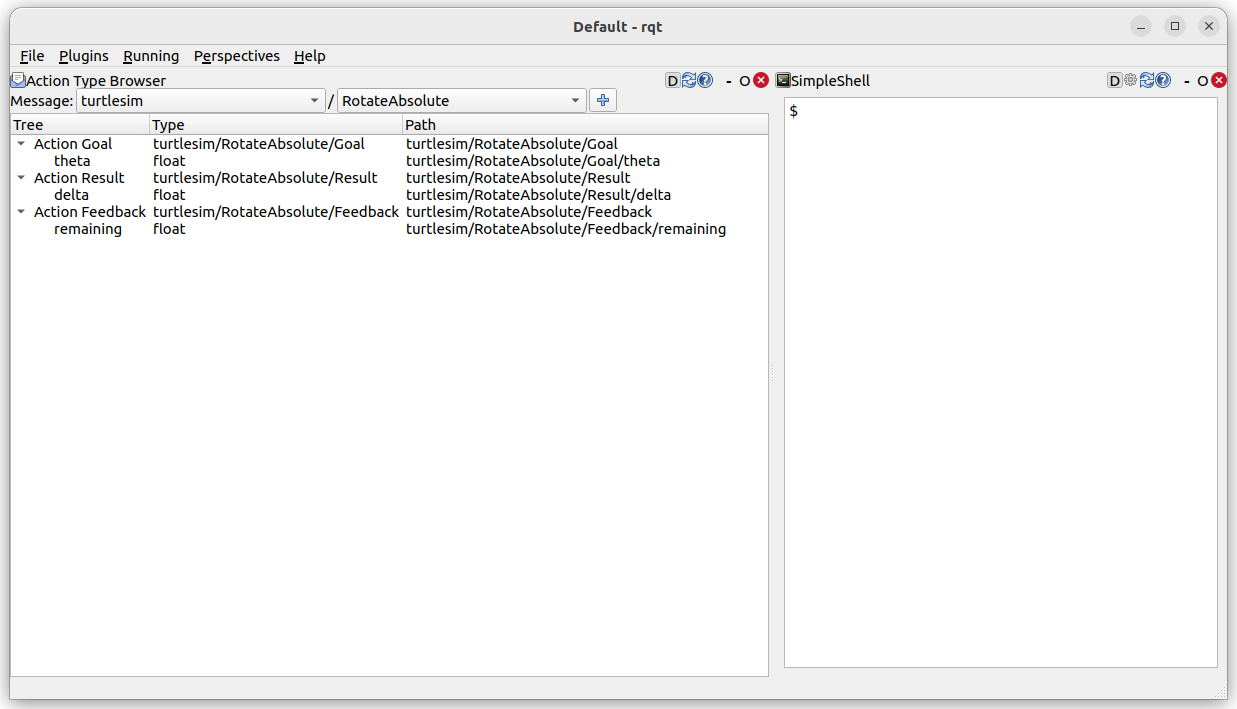
Task: Click the SimpleShell terminal icon
Action: click(783, 80)
